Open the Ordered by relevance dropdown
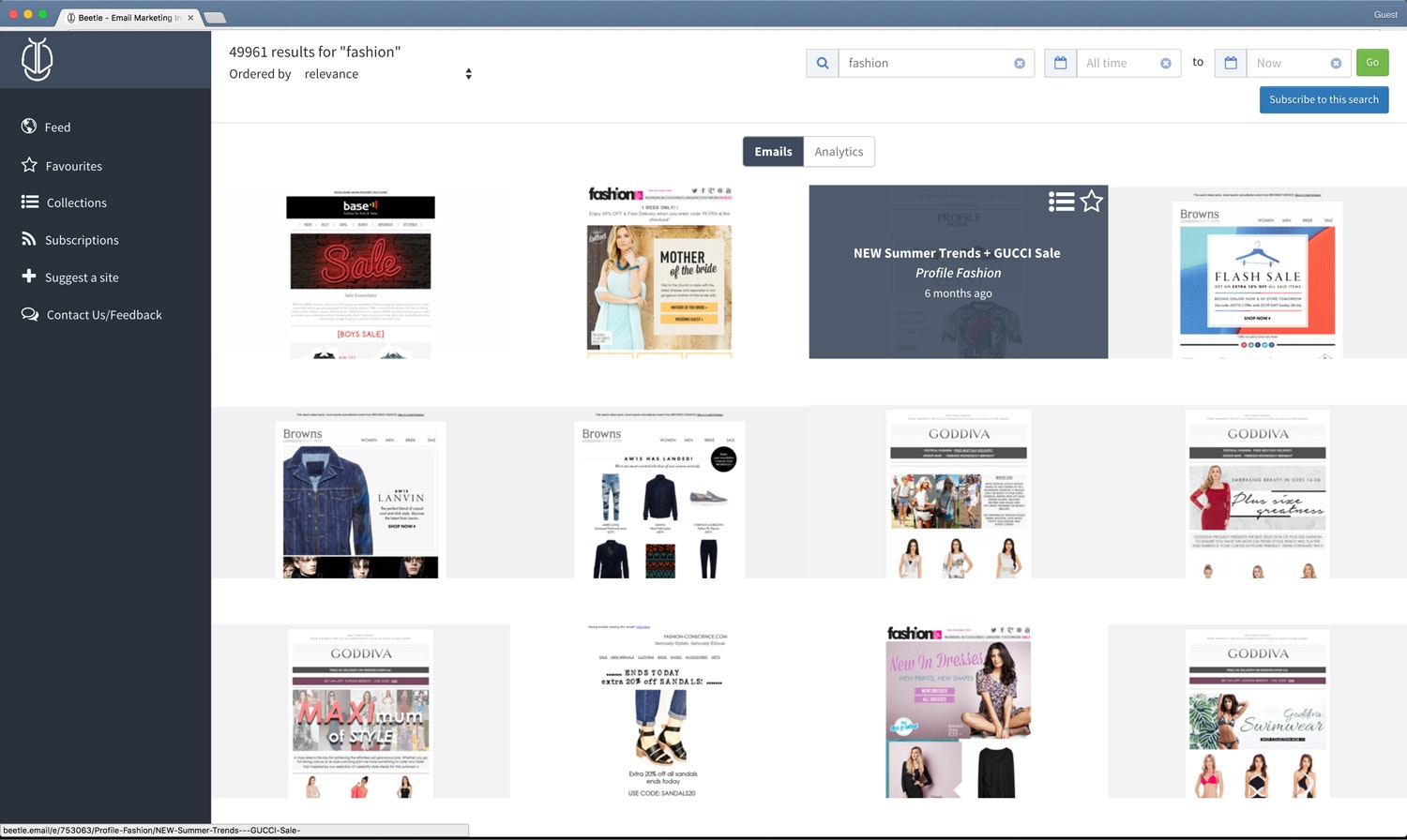 tap(388, 74)
